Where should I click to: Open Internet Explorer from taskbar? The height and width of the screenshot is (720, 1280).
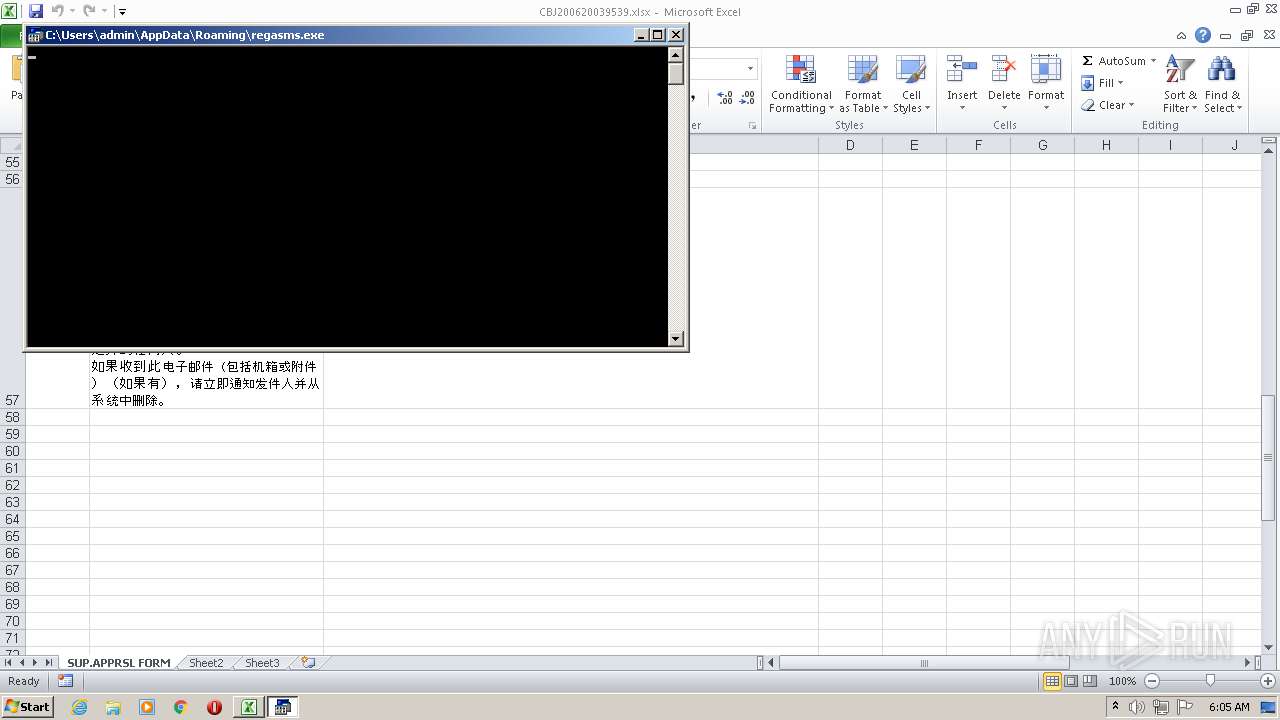tap(79, 707)
